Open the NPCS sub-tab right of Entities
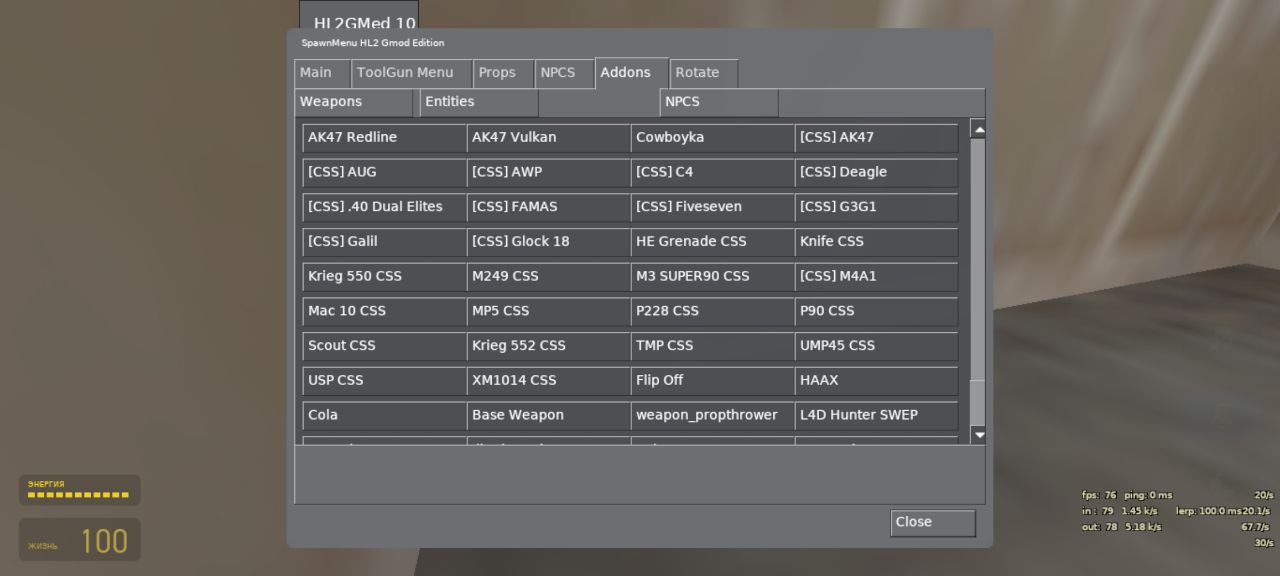Screen dimensions: 1280x576 tap(719, 102)
